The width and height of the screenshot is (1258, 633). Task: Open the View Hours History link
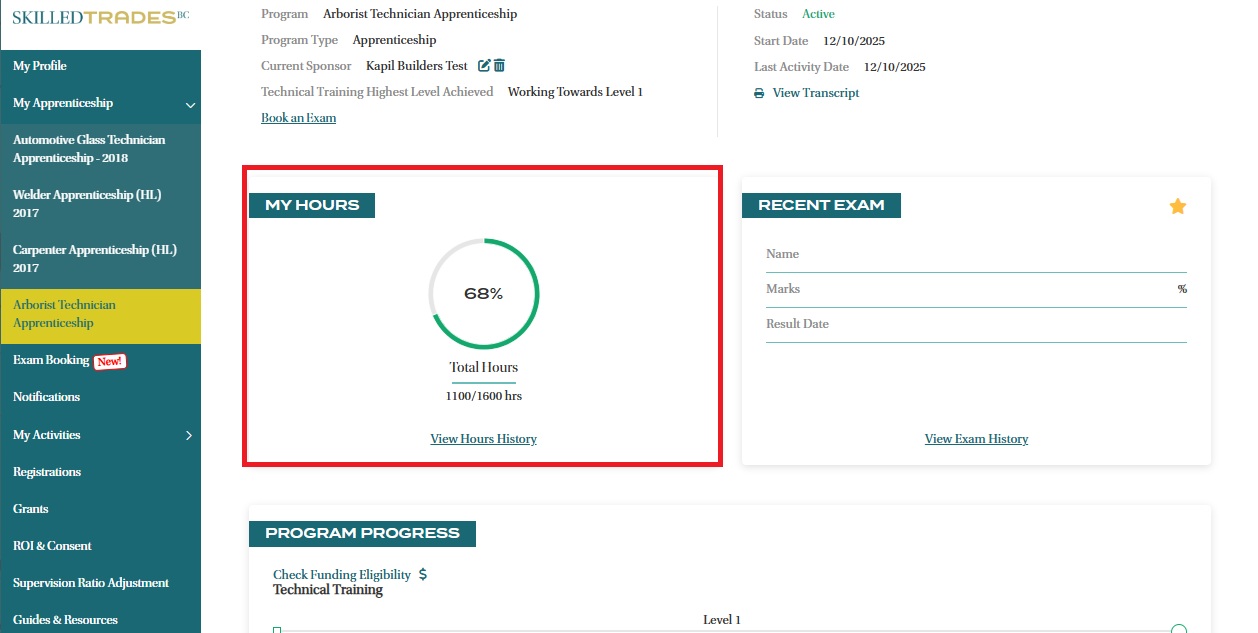483,439
